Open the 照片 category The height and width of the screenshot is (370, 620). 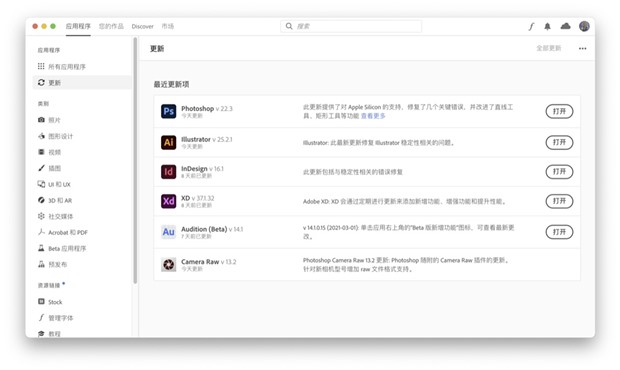coord(49,120)
